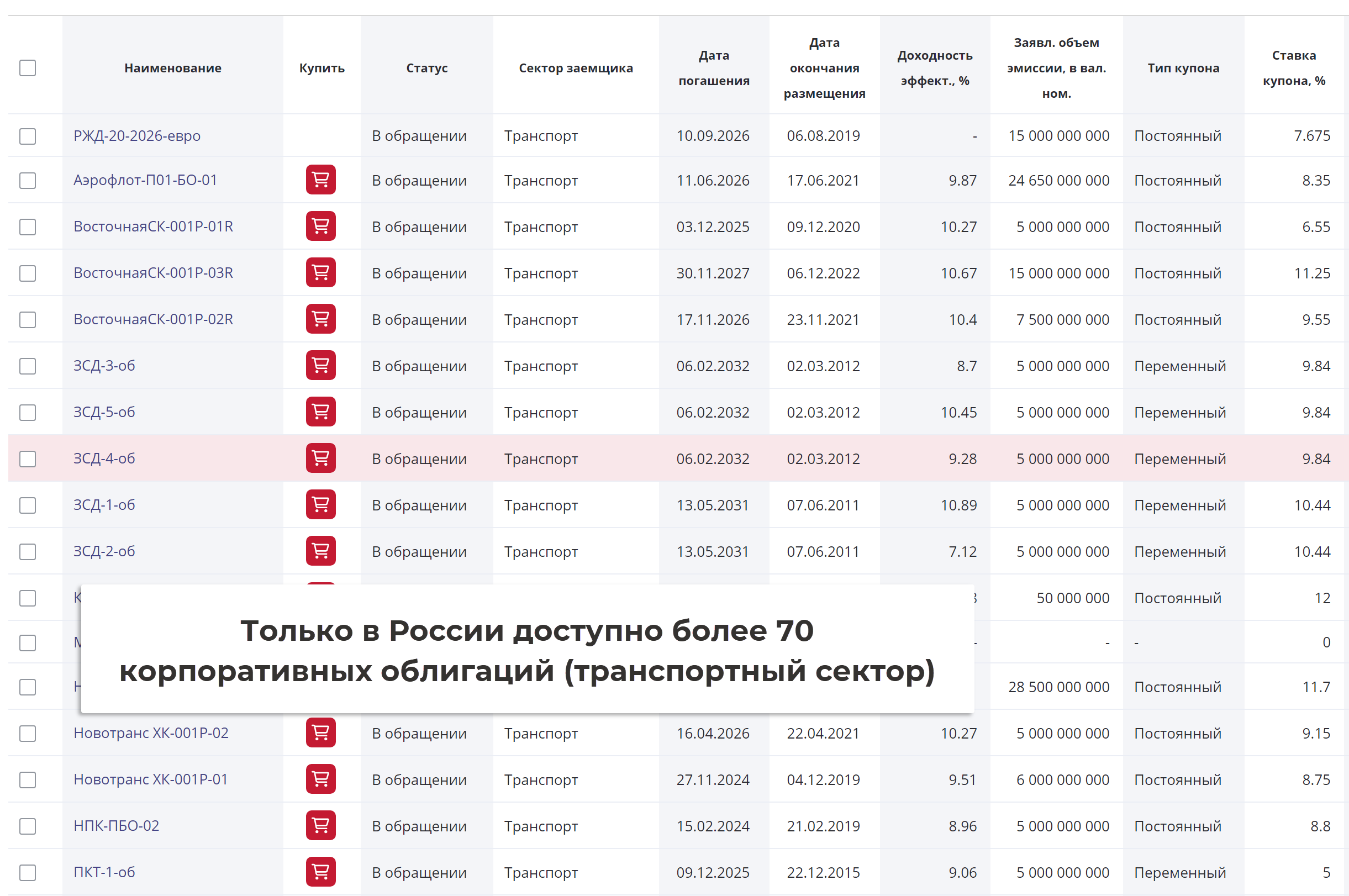Check the РЖД-20-2026-евро row checkbox
The image size is (1349, 896).
tap(28, 136)
